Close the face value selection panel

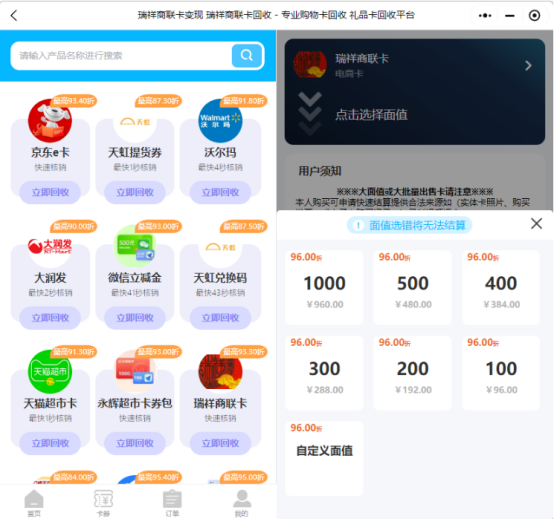536,224
